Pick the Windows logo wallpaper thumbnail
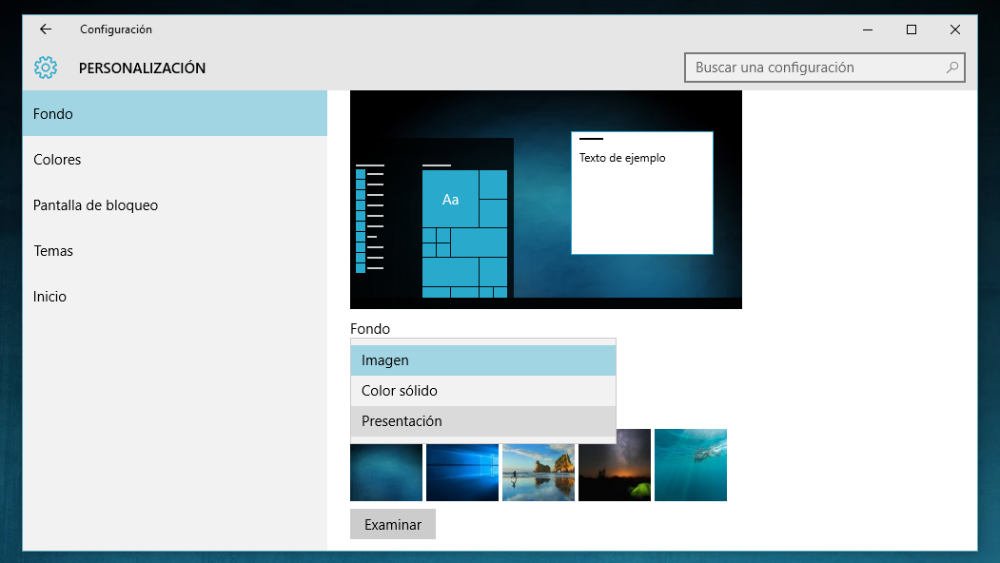The width and height of the screenshot is (1000, 563). (462, 472)
